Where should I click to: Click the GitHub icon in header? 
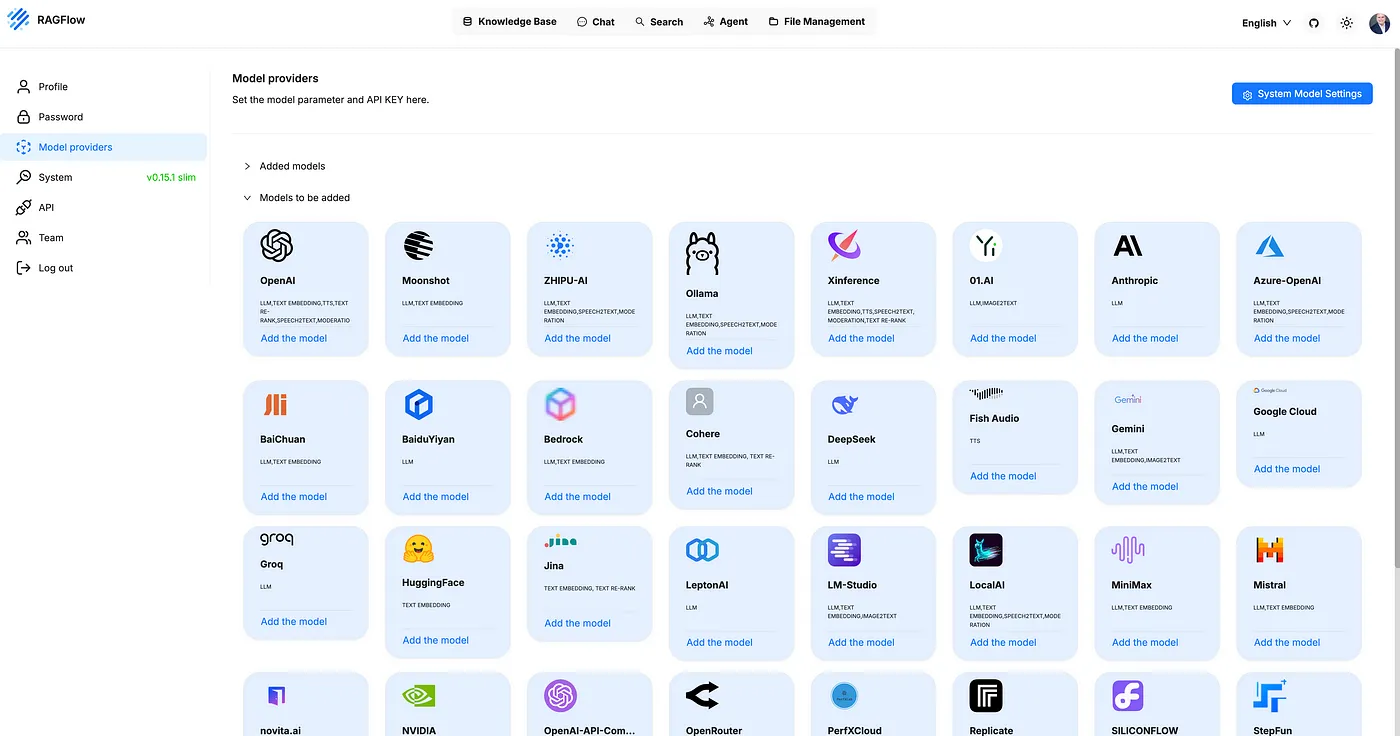[x=1314, y=23]
